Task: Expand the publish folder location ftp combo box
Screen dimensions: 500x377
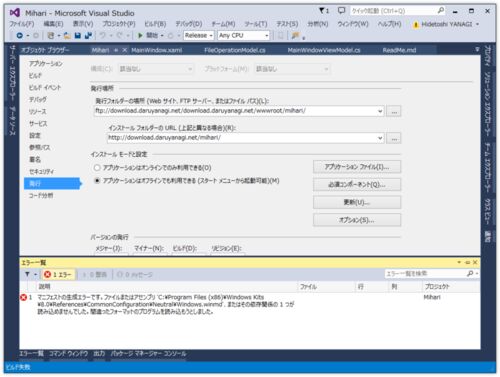Action: point(380,111)
